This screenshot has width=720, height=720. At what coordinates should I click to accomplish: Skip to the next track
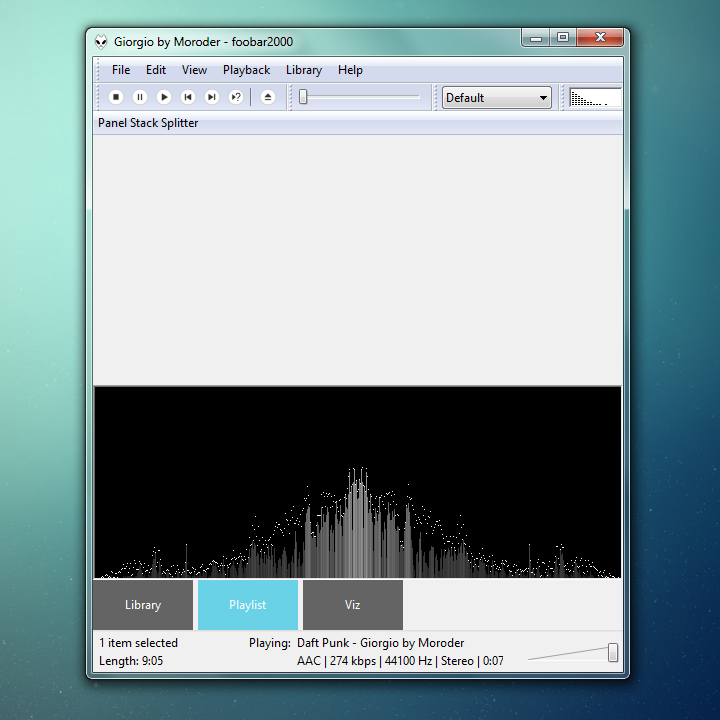[211, 97]
